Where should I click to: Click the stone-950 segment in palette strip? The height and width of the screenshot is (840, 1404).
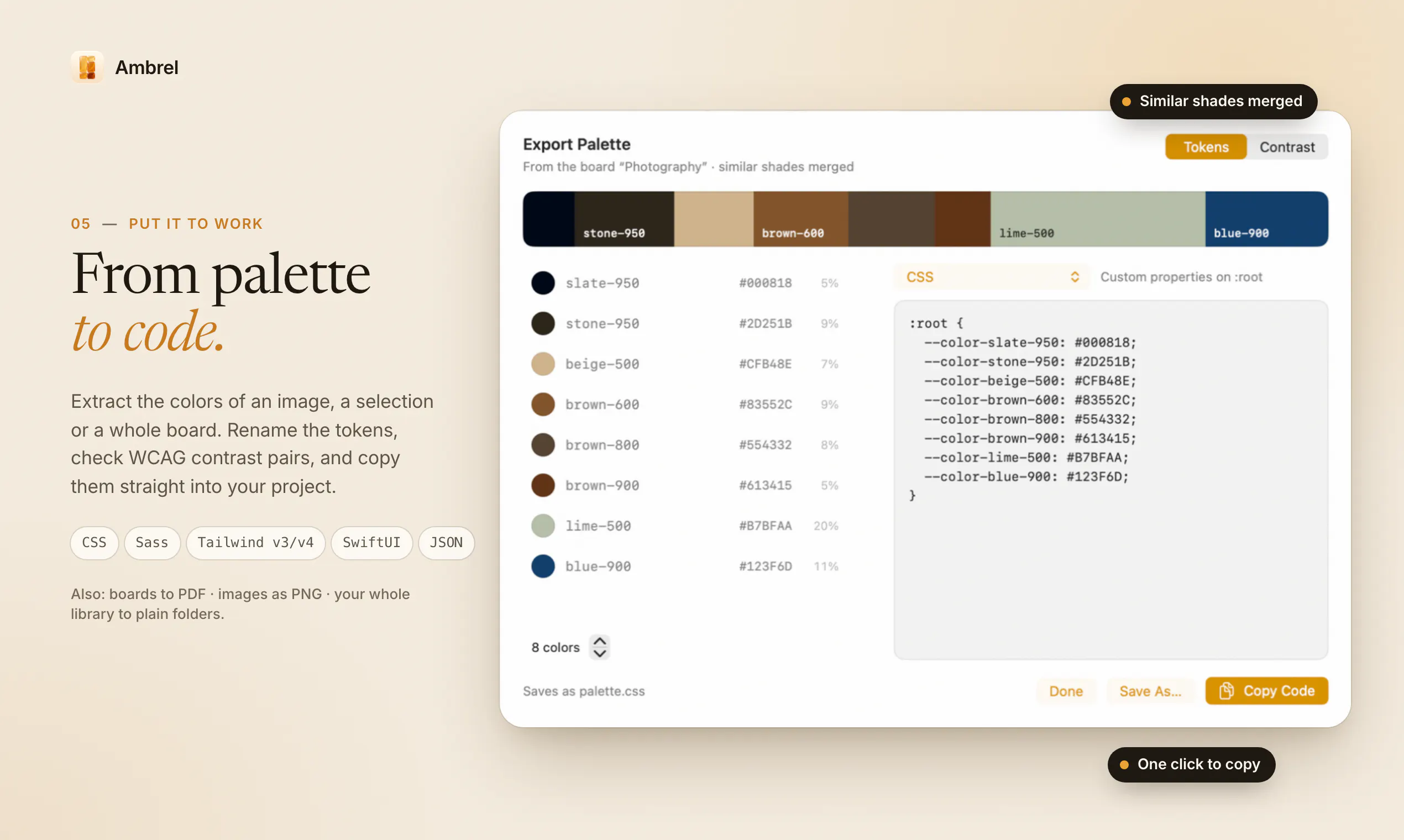[624, 219]
